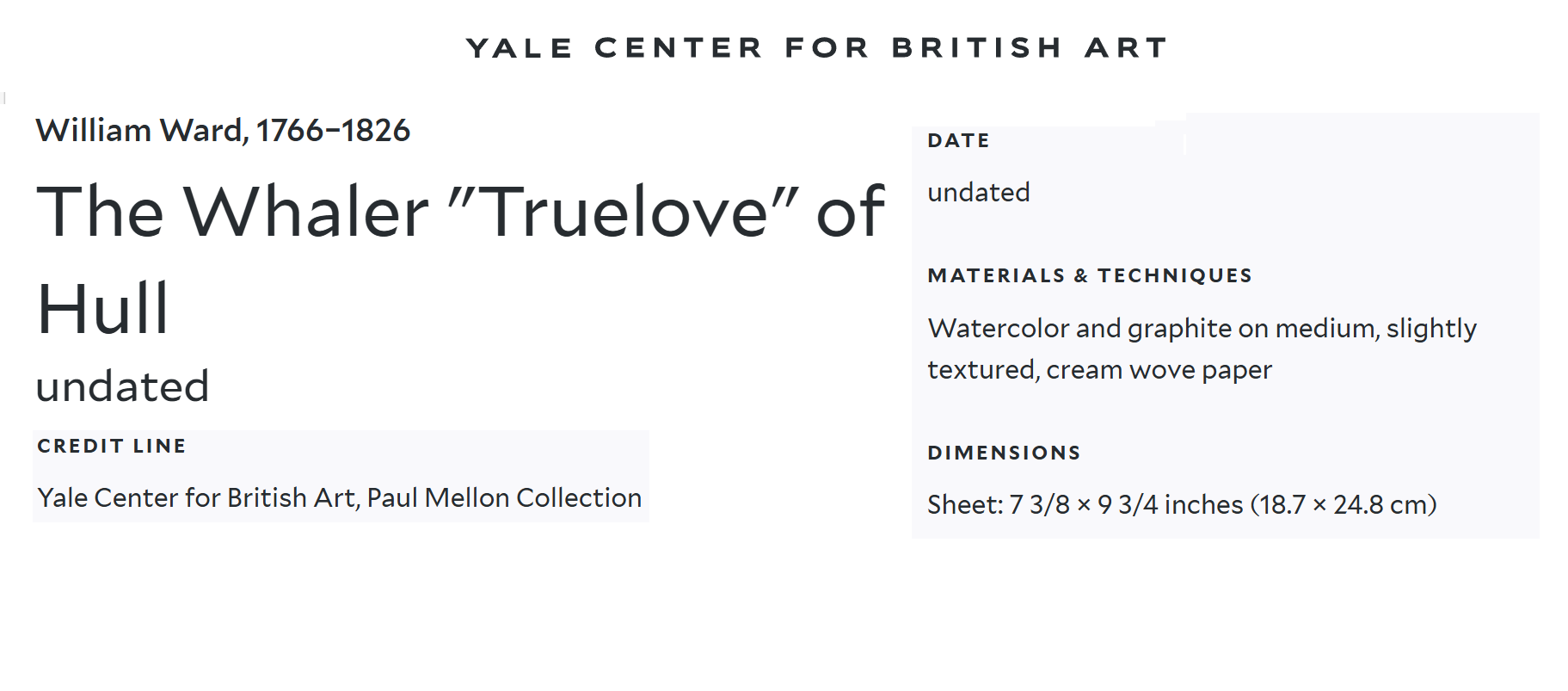
Task: Click the Dimensions heading
Action: [x=1004, y=453]
